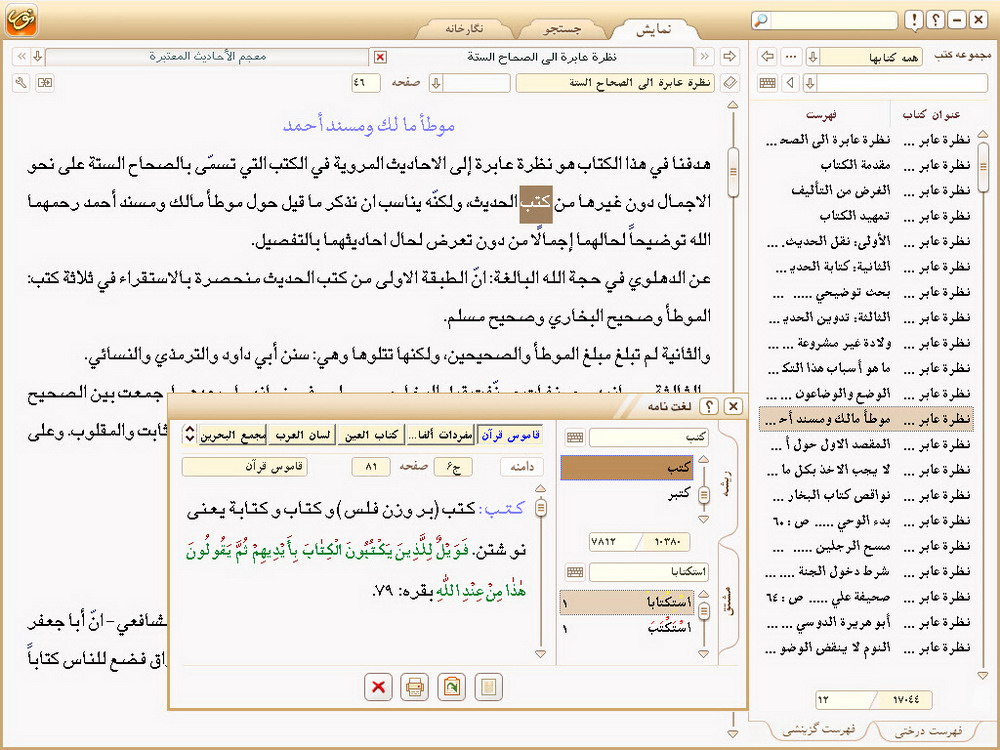Open the معجم الأحاديث المعتبرة dropdown arrow
The width and height of the screenshot is (1000, 750).
tap(36, 57)
